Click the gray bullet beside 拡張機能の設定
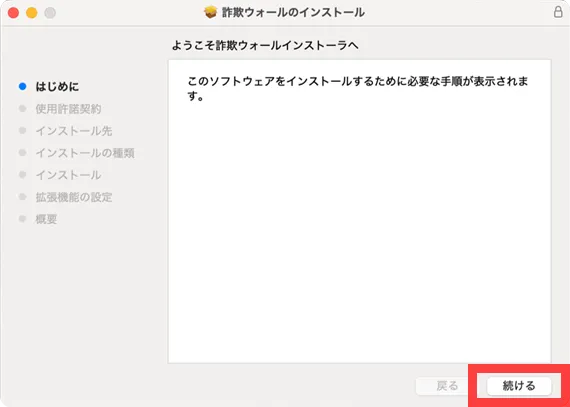This screenshot has height=407, width=570. pyautogui.click(x=23, y=197)
